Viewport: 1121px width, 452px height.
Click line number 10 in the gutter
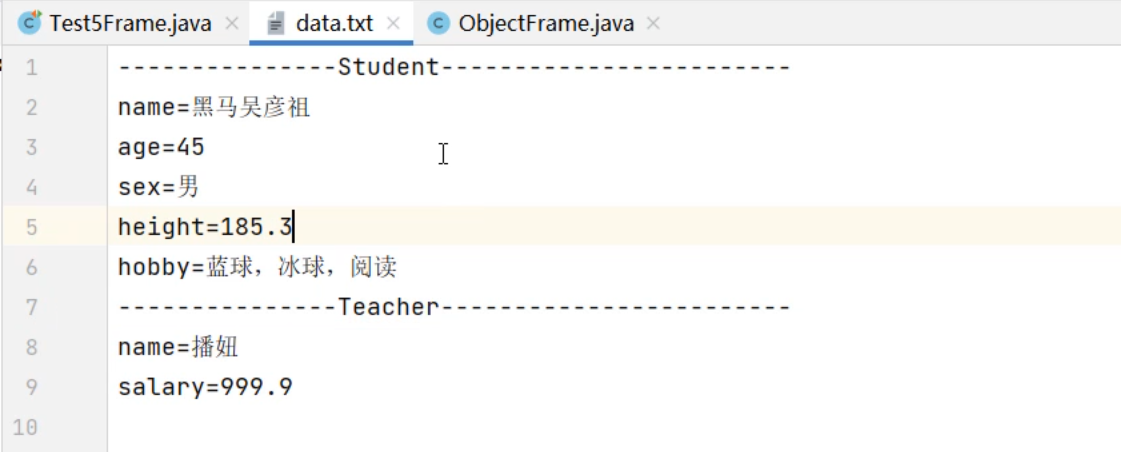pos(26,427)
